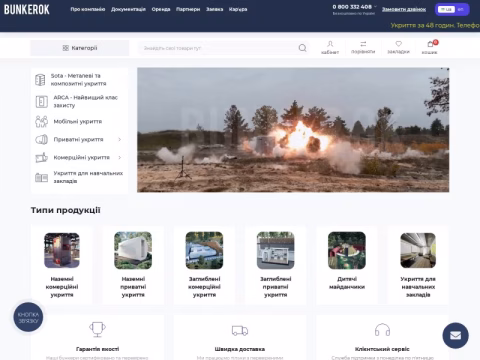The width and height of the screenshot is (480, 360).
Task: Click the Заглиблені комерційні укриття label
Action: (204, 287)
